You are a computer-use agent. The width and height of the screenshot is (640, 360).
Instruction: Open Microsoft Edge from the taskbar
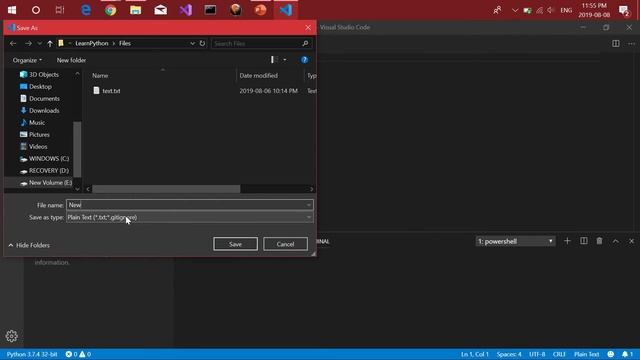click(86, 10)
